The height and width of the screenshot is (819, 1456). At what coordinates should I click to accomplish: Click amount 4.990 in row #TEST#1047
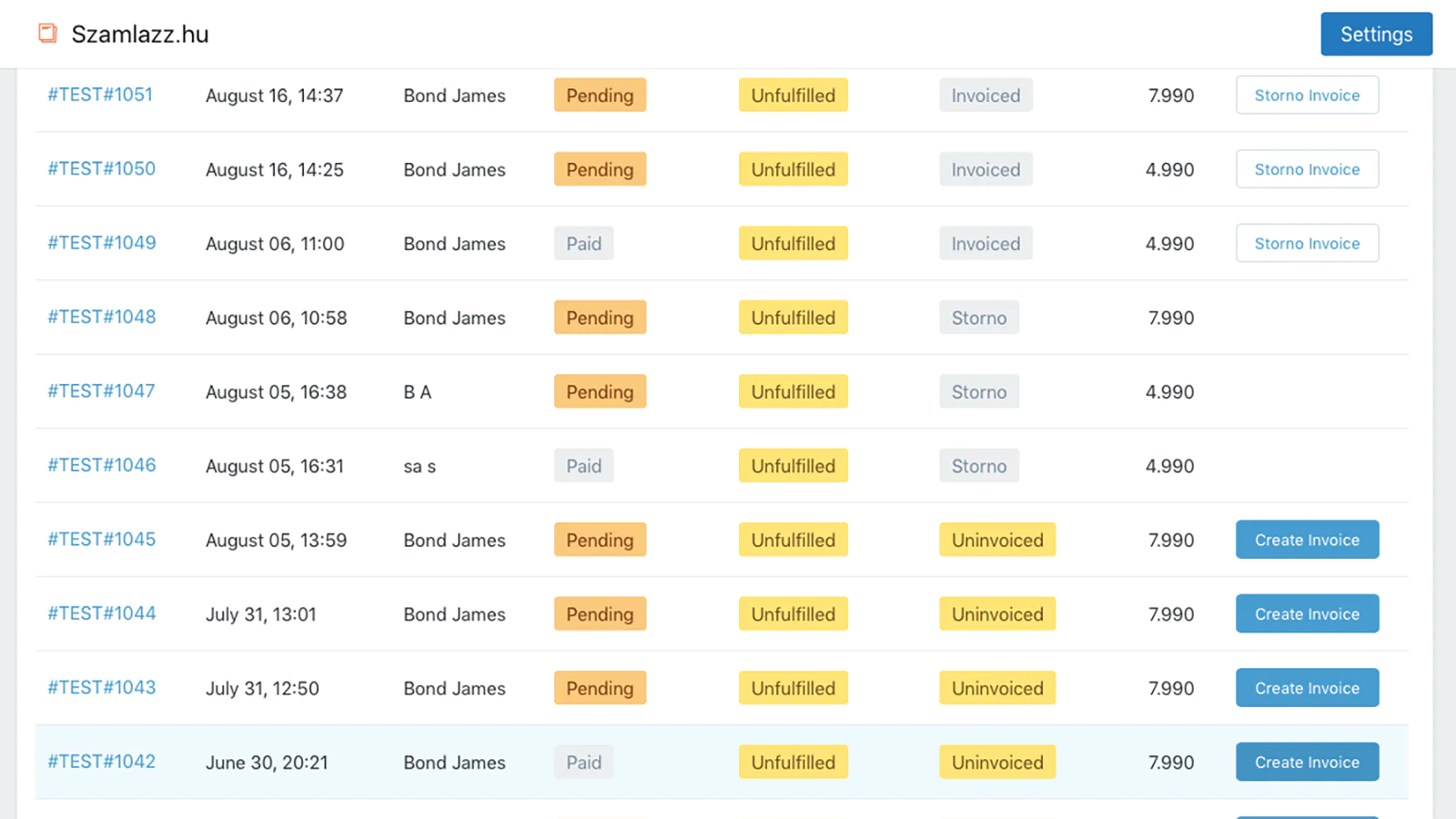[1169, 392]
